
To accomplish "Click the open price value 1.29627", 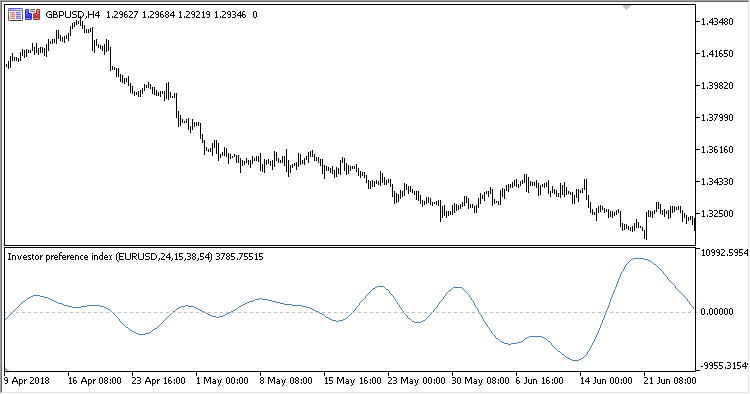I will (122, 15).
